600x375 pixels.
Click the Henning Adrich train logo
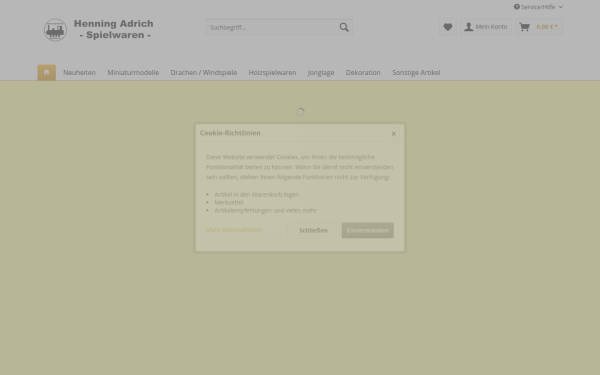[55, 30]
